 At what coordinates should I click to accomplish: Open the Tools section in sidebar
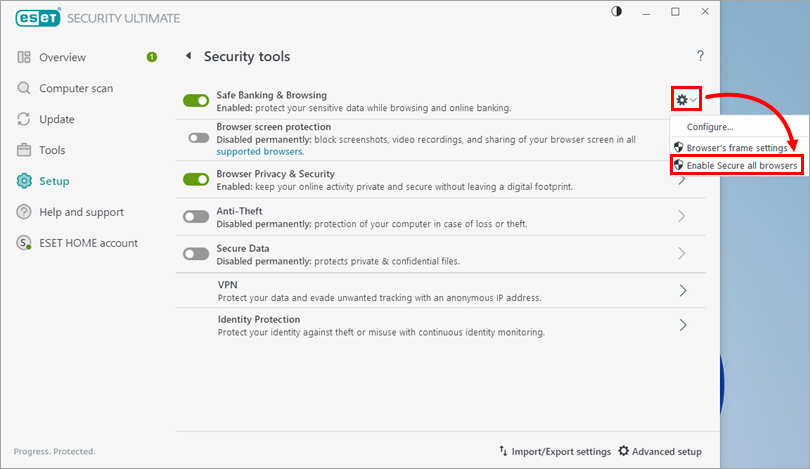pos(52,150)
